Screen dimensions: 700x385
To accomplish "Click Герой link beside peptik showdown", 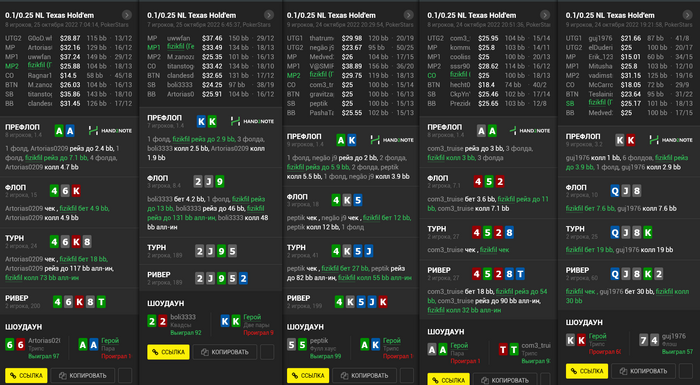I will coord(392,340).
